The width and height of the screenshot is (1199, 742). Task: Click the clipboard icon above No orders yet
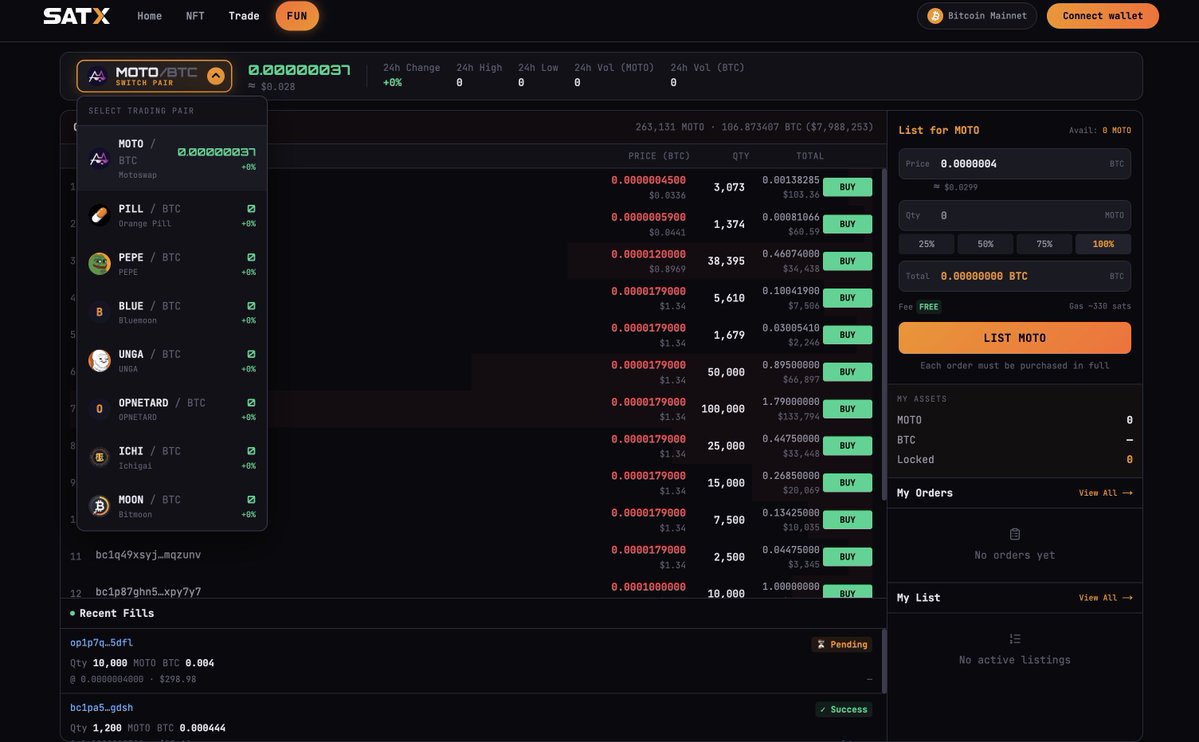(x=1015, y=534)
